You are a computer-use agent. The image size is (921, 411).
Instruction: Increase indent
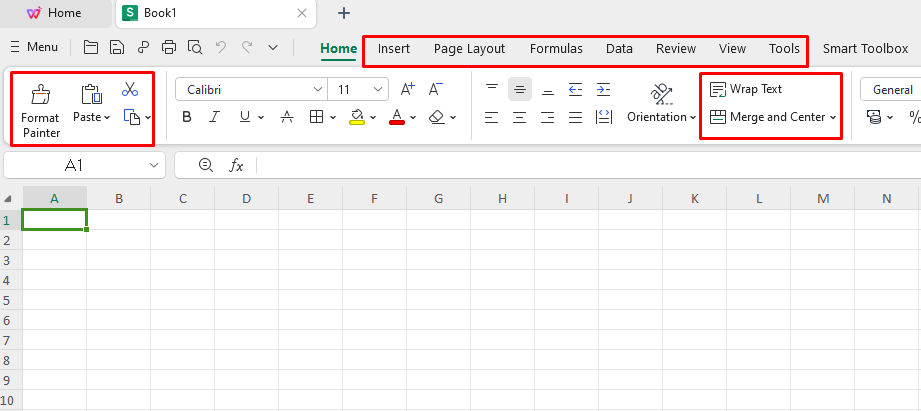click(x=603, y=89)
